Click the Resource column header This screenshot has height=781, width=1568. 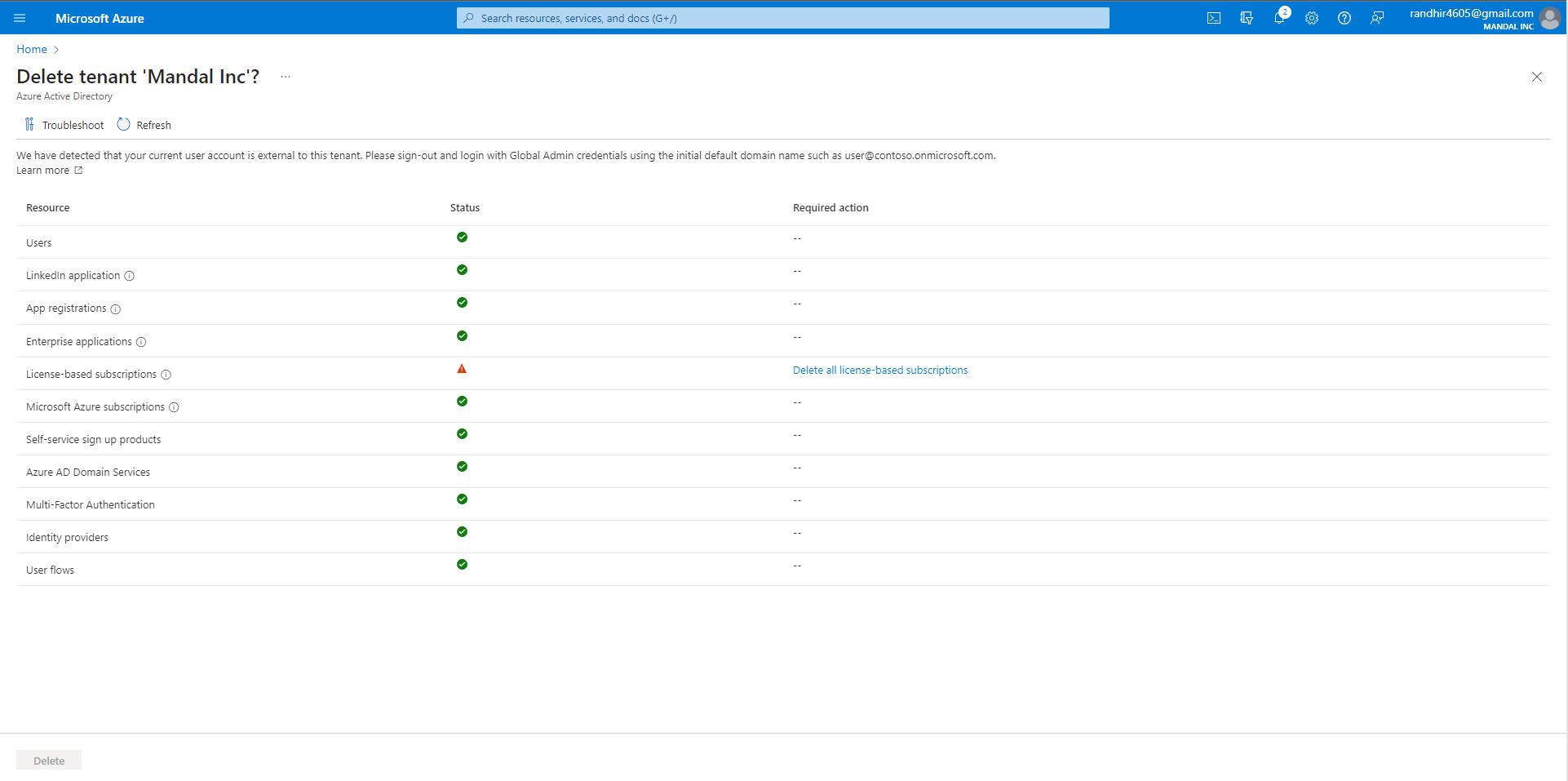click(48, 208)
